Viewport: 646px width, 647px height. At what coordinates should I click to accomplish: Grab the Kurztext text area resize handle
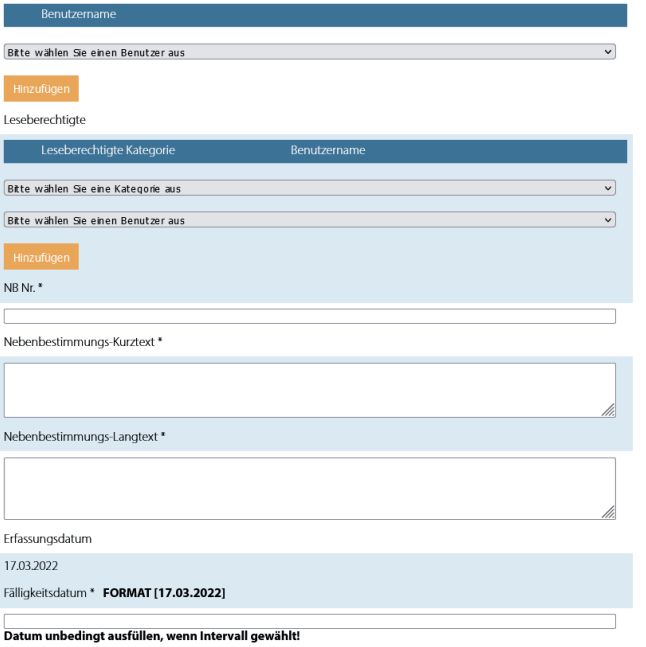[x=609, y=411]
